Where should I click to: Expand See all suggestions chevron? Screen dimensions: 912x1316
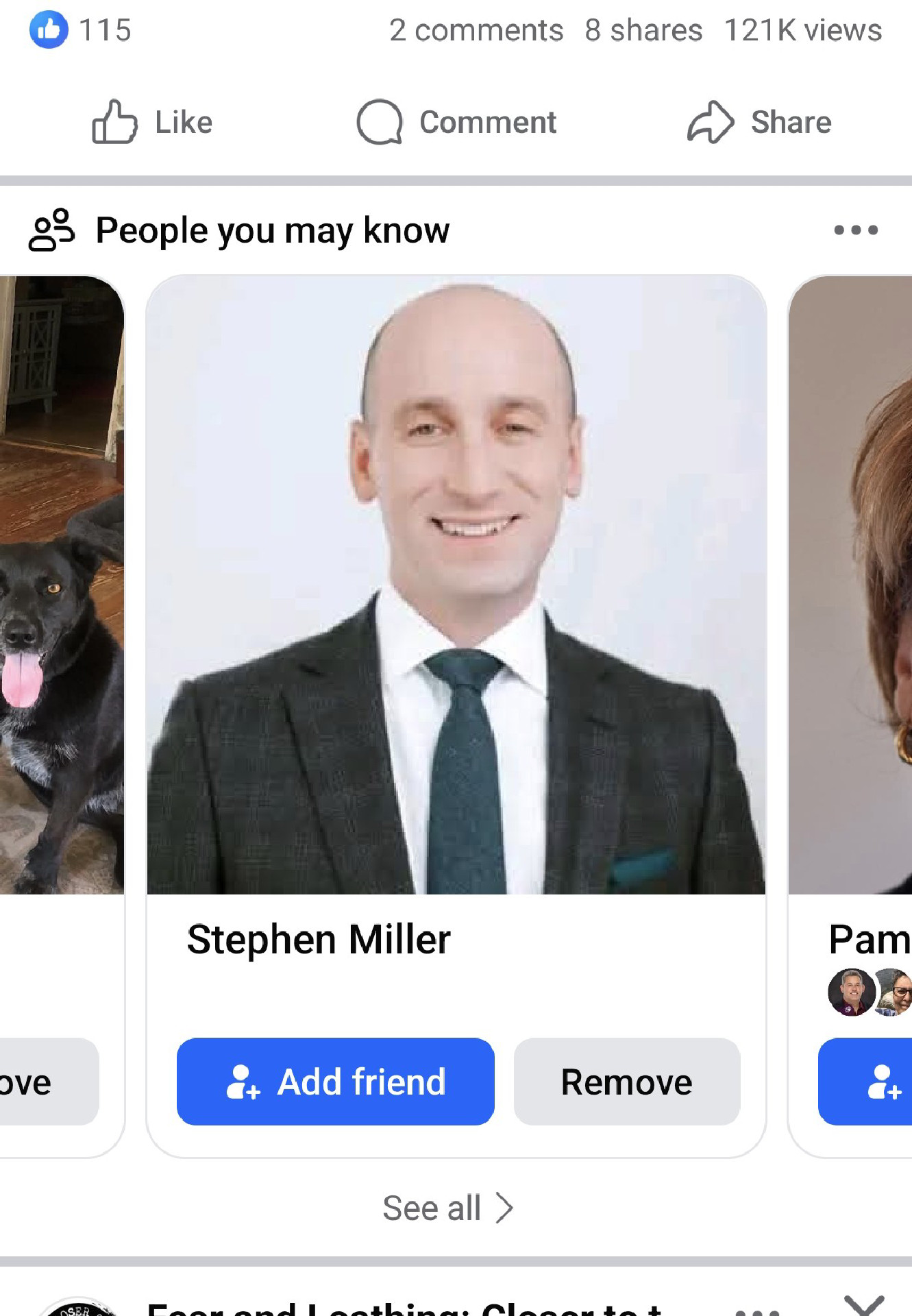point(505,1208)
